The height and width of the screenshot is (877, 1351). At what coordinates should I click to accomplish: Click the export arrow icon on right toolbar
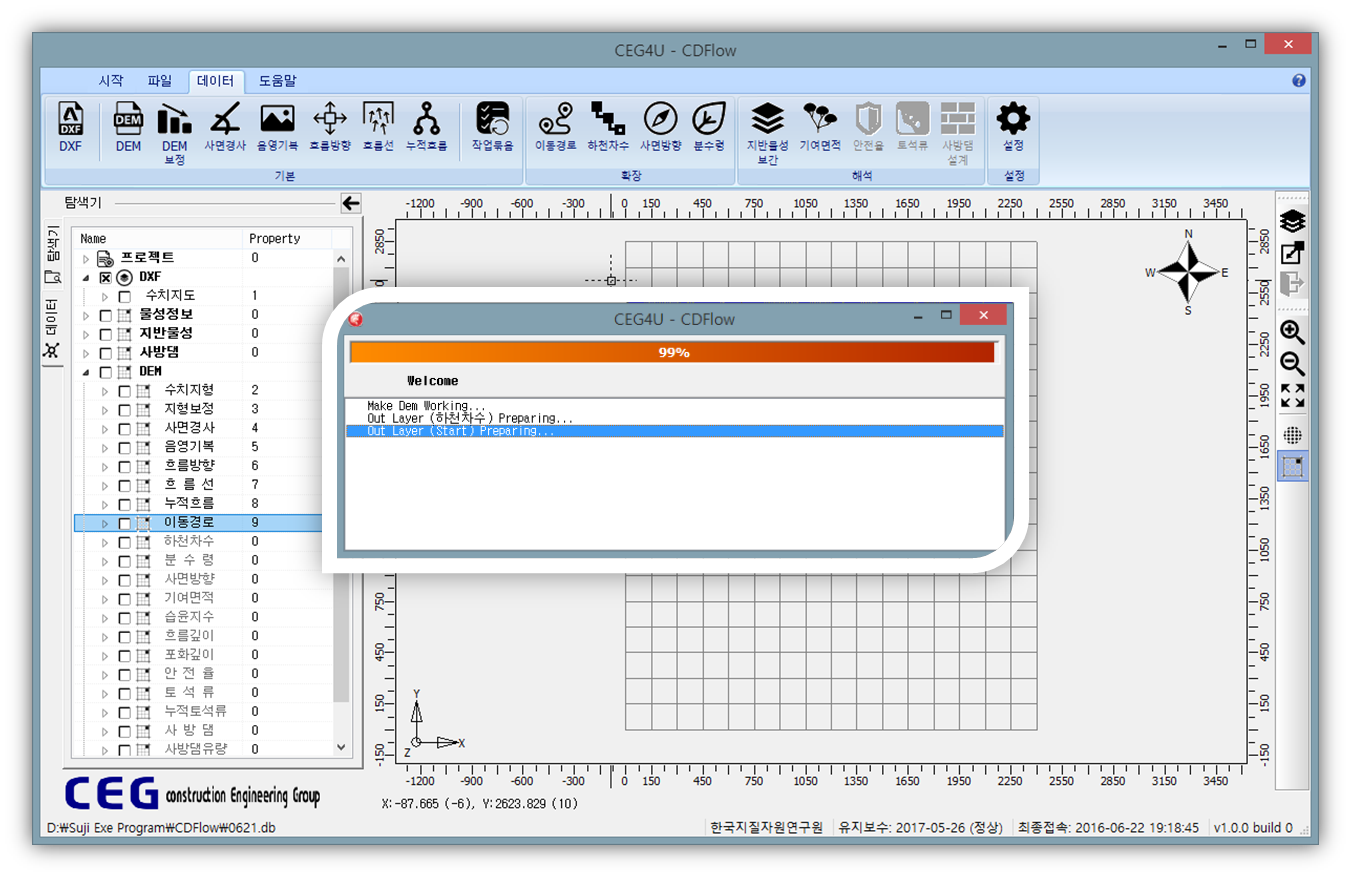1292,283
